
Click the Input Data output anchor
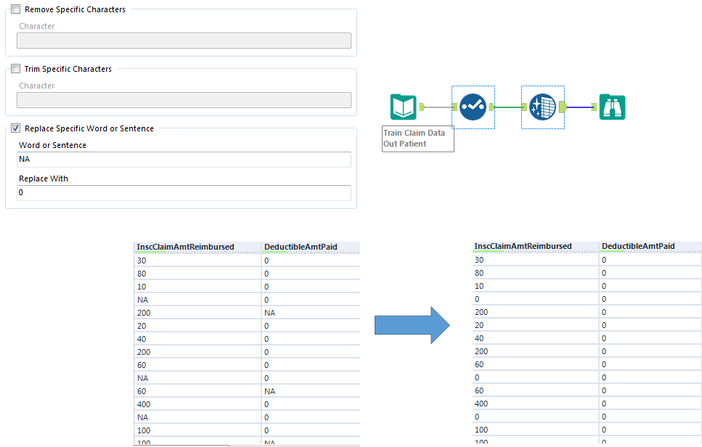point(423,106)
